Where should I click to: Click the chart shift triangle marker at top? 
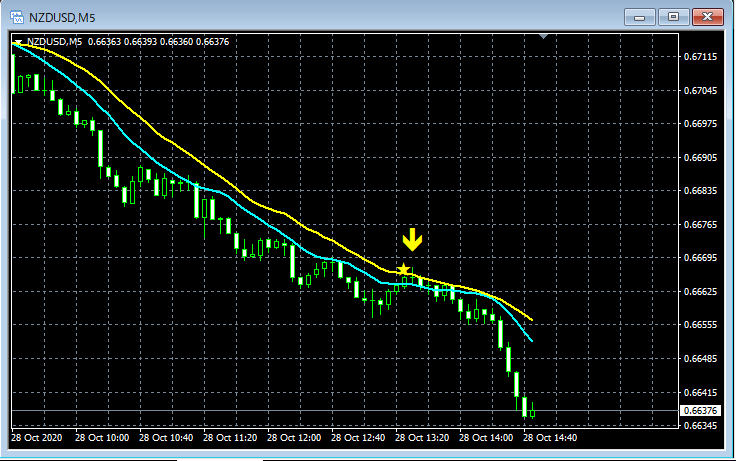pos(544,36)
